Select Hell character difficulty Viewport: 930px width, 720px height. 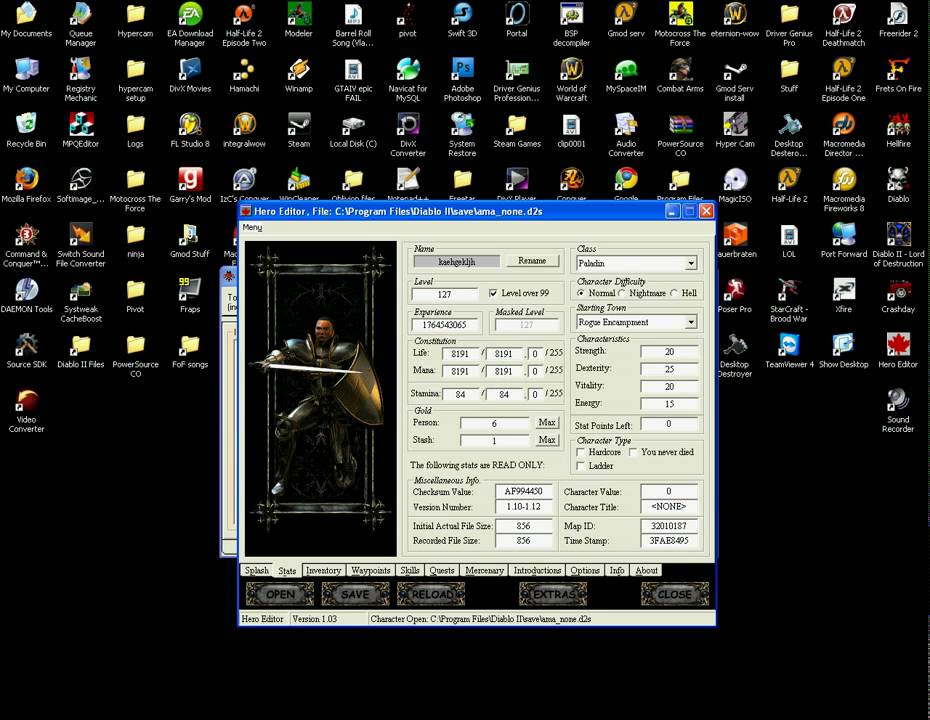(674, 293)
